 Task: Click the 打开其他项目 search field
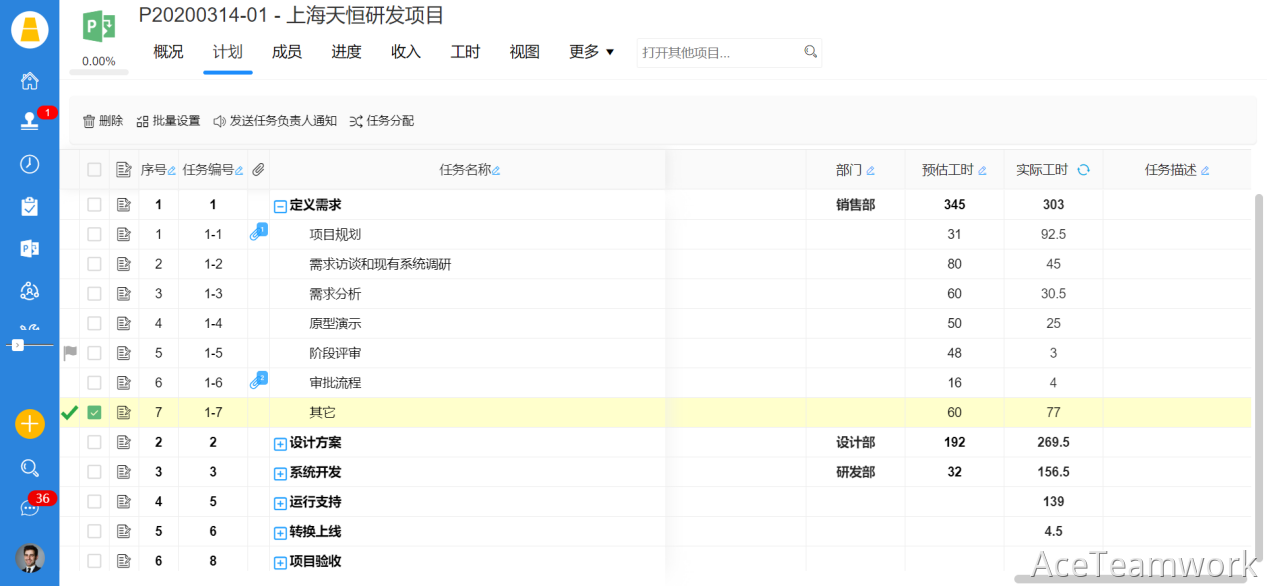click(720, 53)
